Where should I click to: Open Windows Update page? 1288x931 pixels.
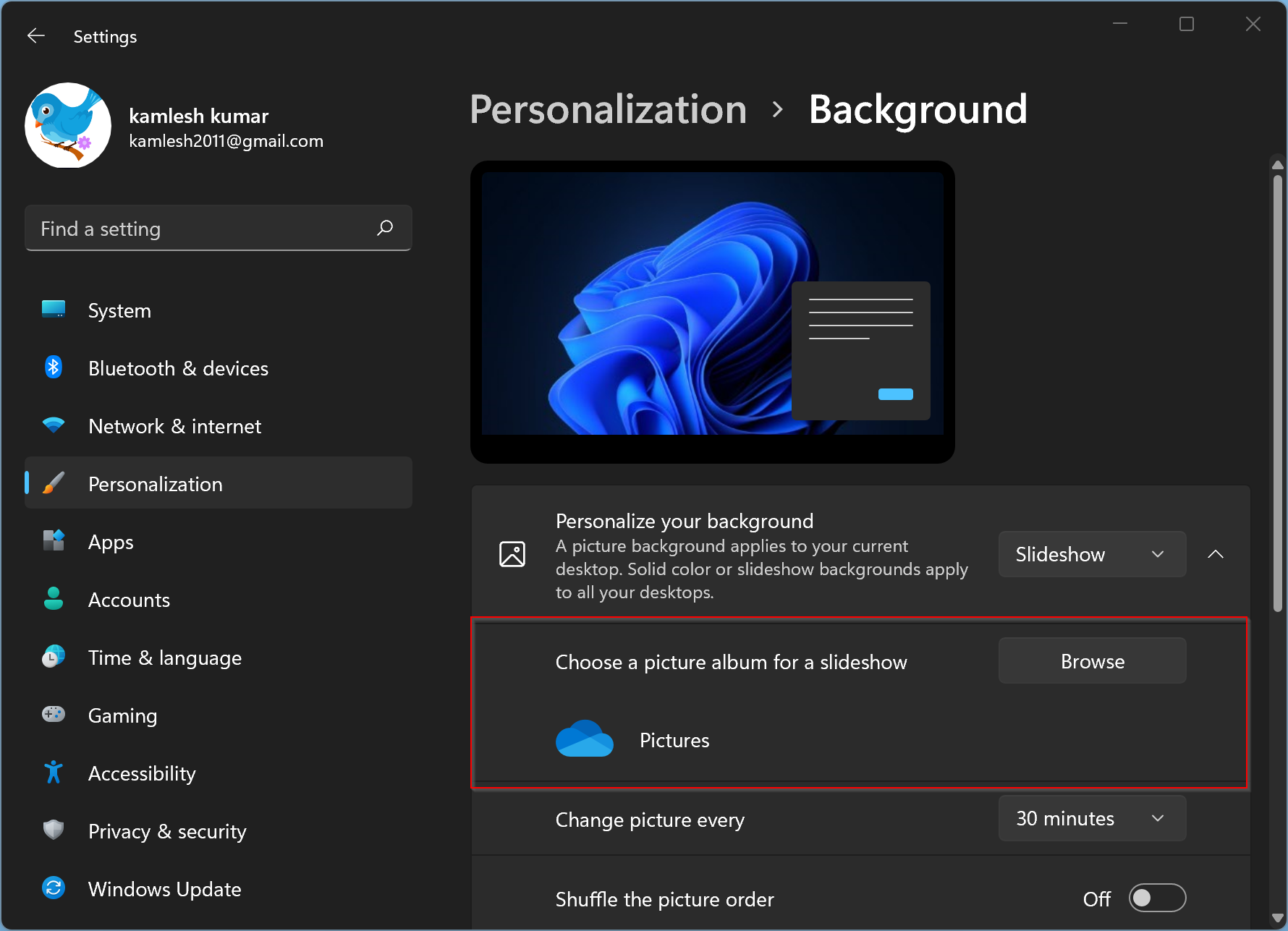(x=219, y=889)
